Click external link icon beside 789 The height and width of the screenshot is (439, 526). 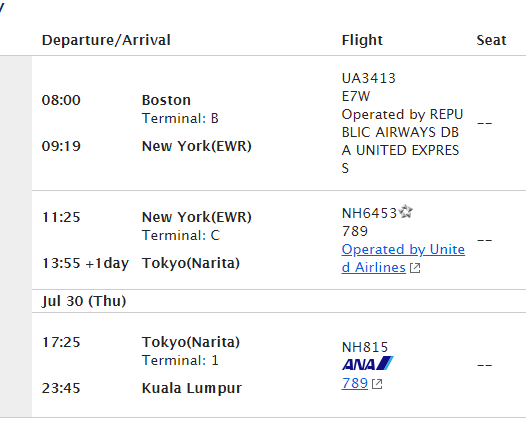coord(377,384)
